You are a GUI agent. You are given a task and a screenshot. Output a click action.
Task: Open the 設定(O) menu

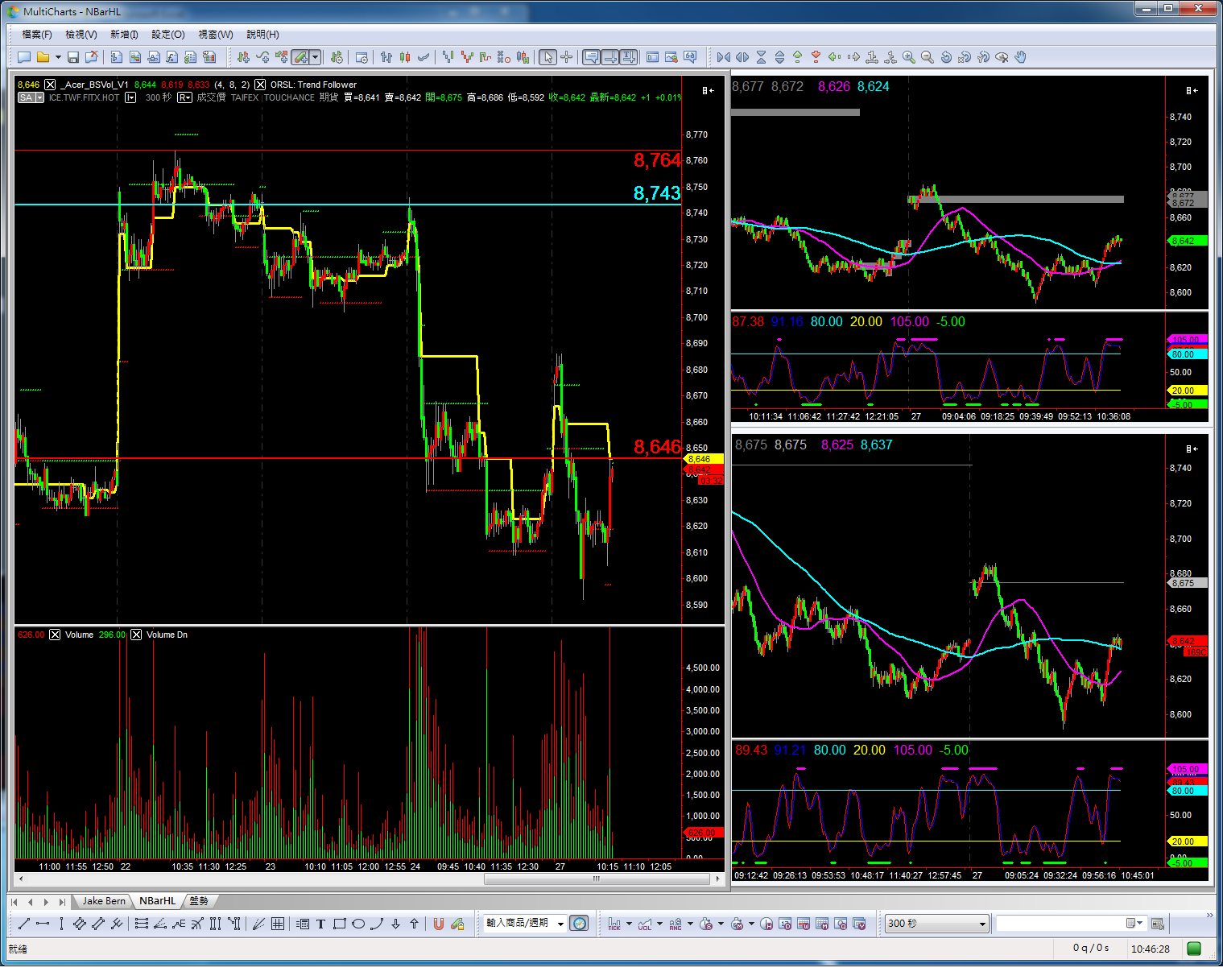click(168, 35)
